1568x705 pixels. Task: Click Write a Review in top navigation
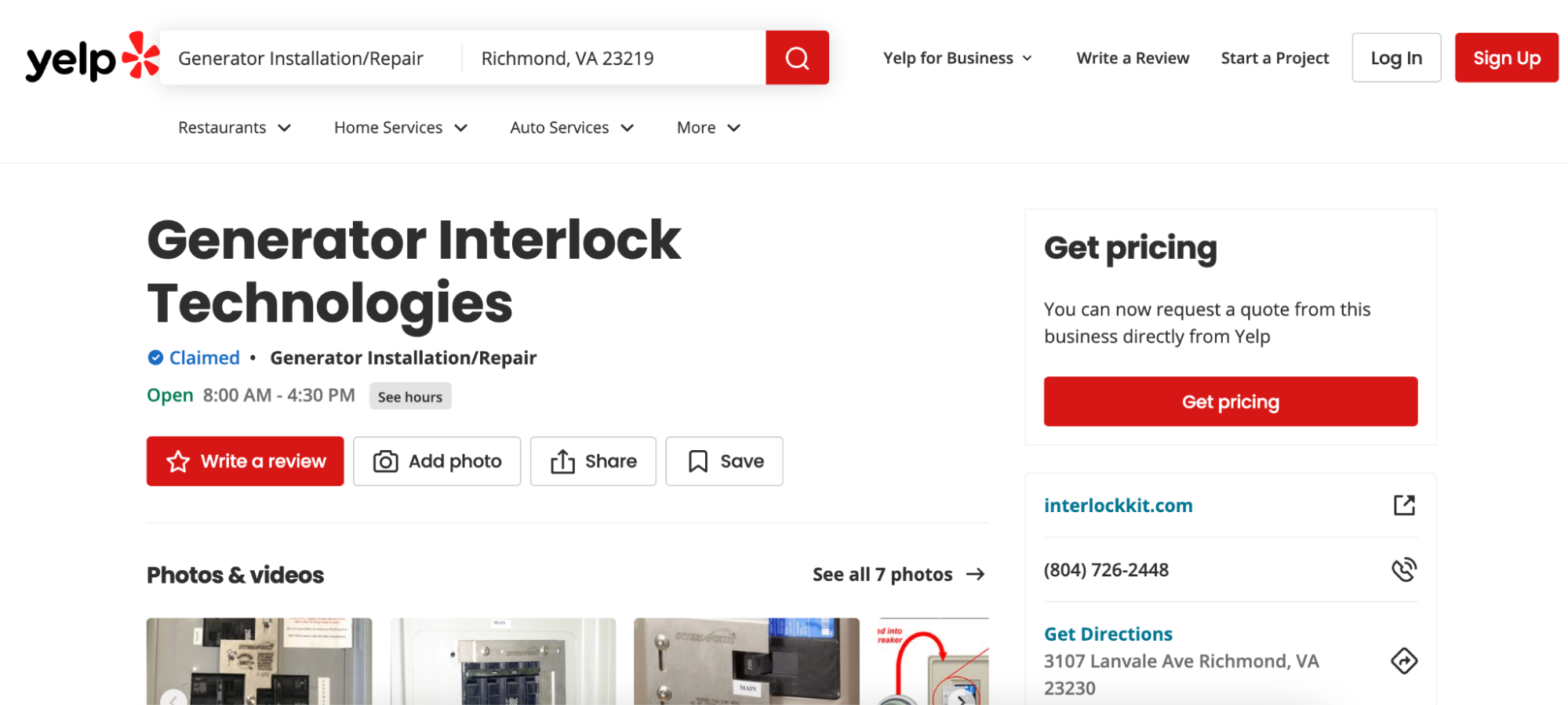coord(1133,58)
